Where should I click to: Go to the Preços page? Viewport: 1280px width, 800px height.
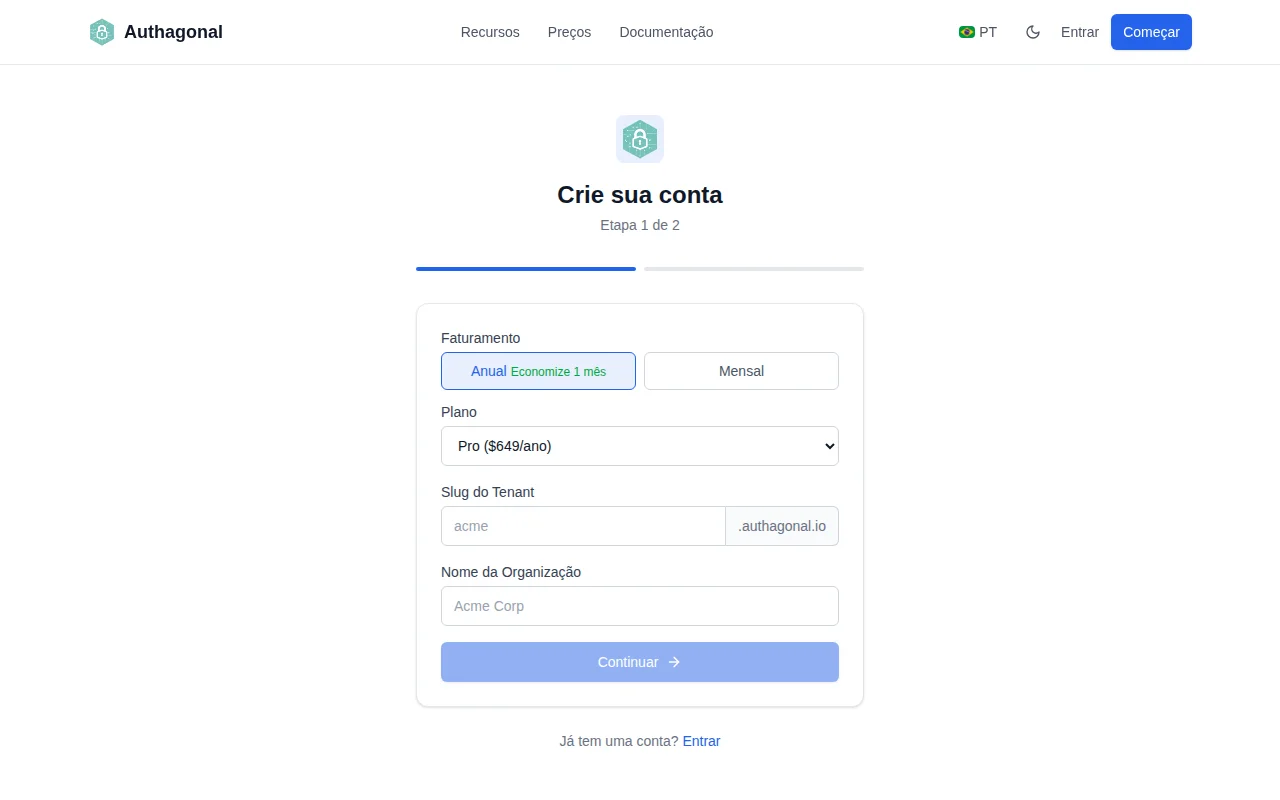coord(569,32)
